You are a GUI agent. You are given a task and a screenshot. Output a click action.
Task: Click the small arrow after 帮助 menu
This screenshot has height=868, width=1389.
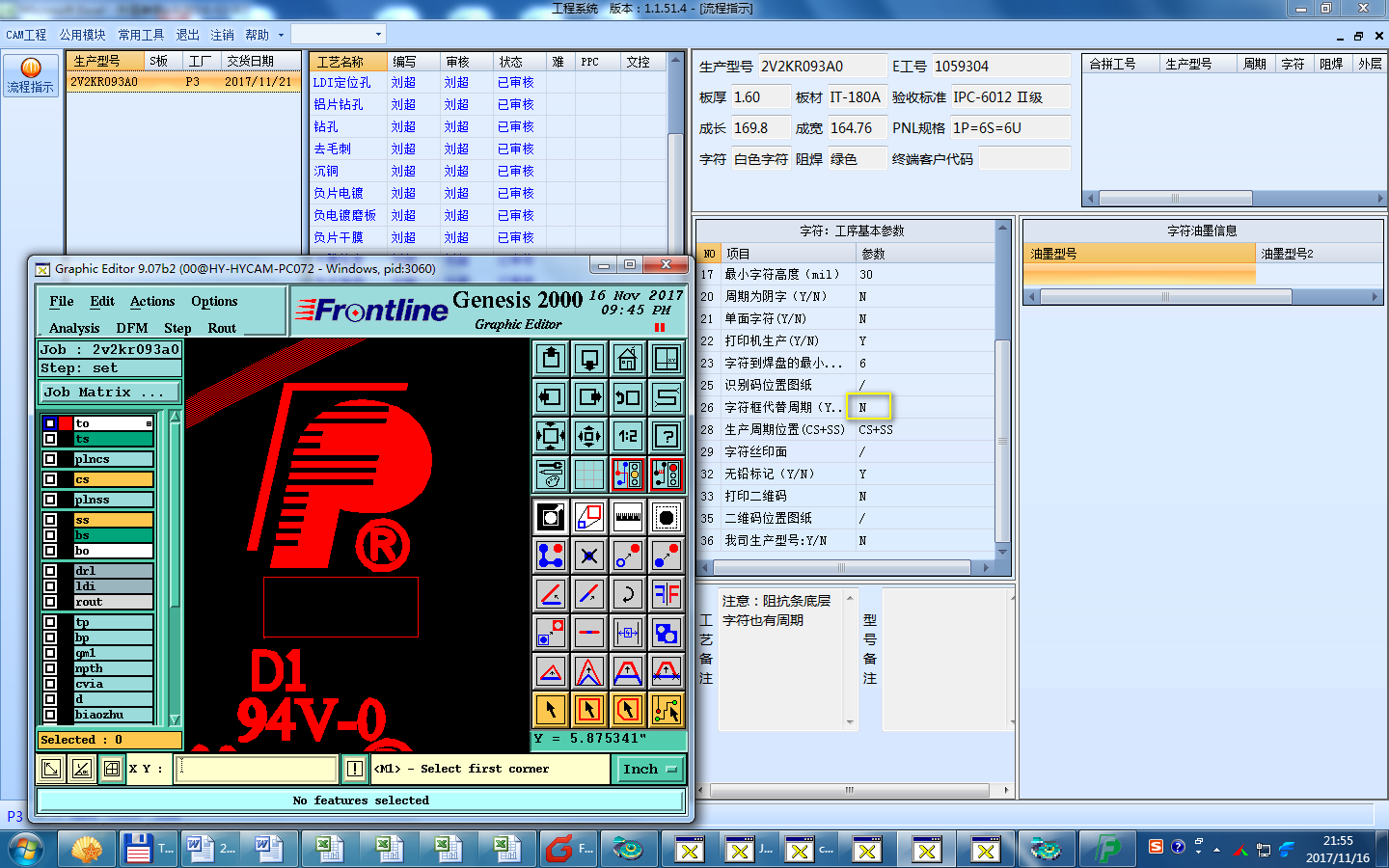(x=281, y=35)
